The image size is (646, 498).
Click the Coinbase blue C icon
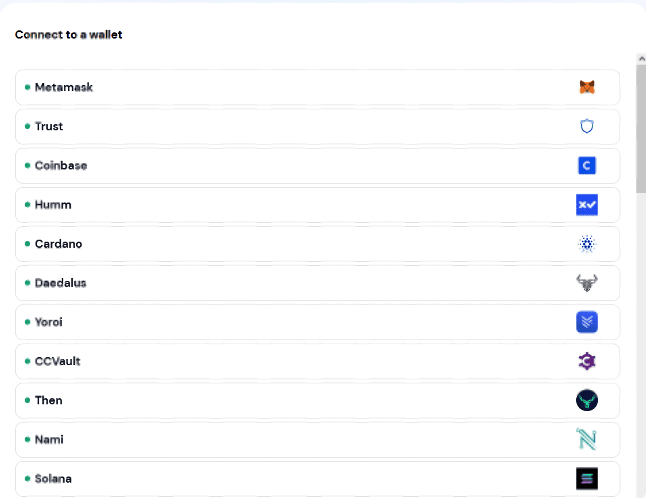[x=587, y=166]
